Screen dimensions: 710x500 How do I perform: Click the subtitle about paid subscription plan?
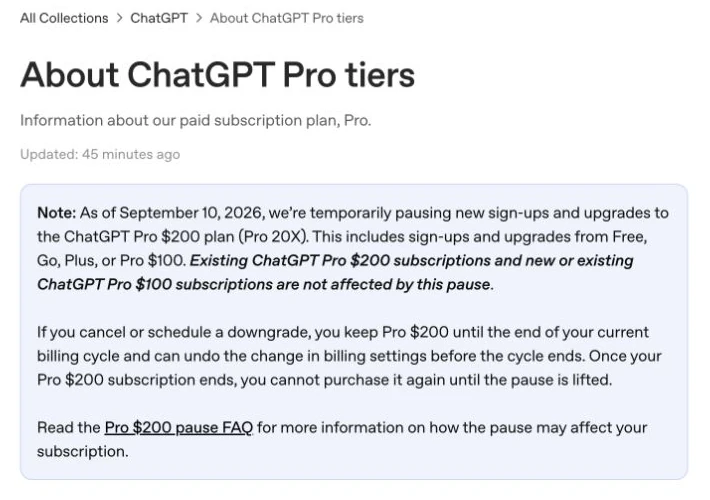coord(196,120)
